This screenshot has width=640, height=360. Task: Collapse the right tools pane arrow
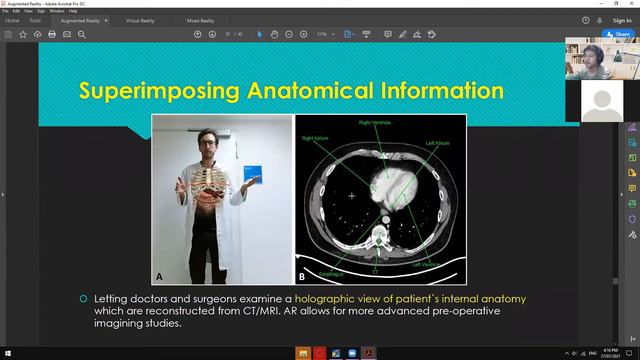pyautogui.click(x=622, y=195)
